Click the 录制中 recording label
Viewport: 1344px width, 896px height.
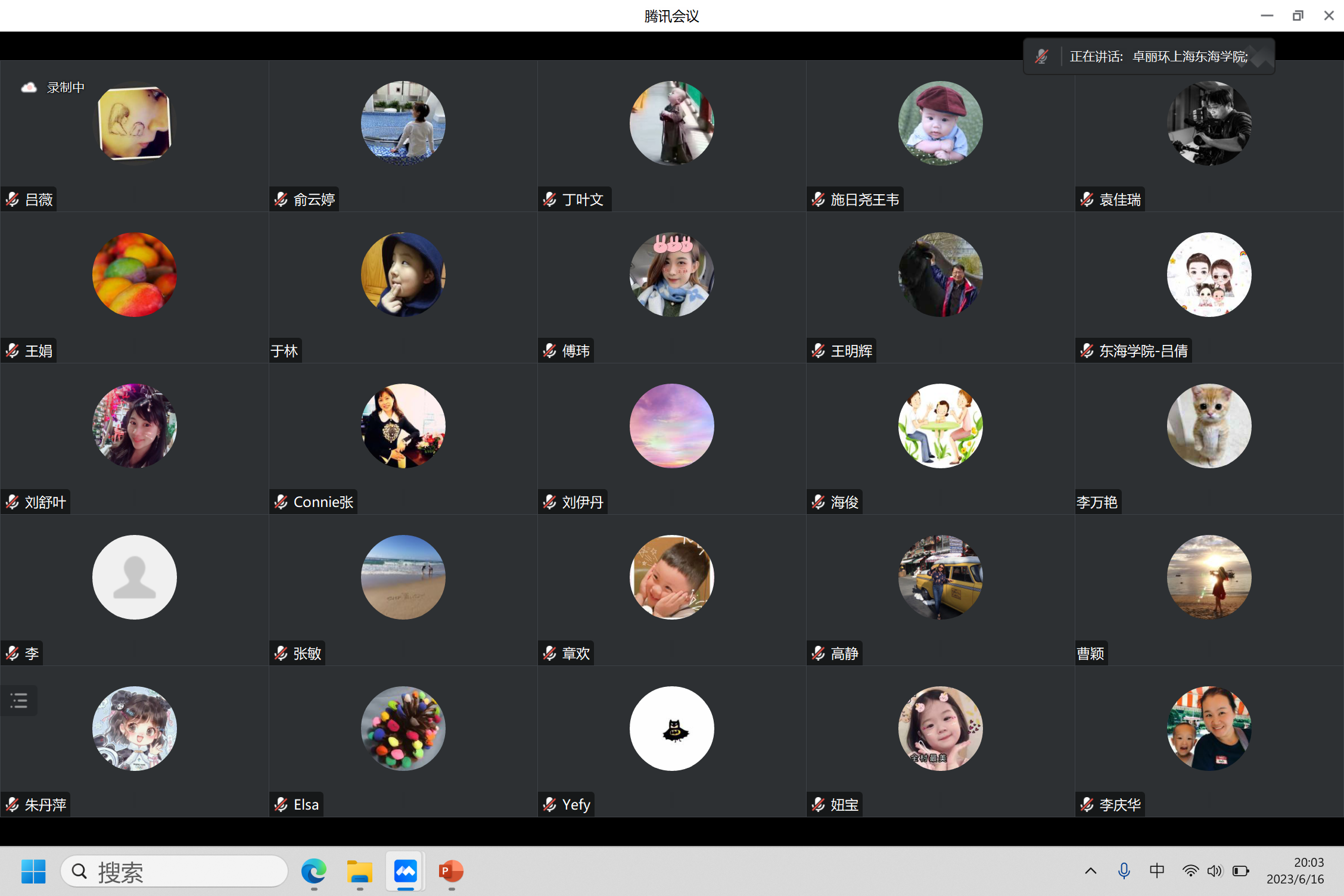(x=66, y=88)
